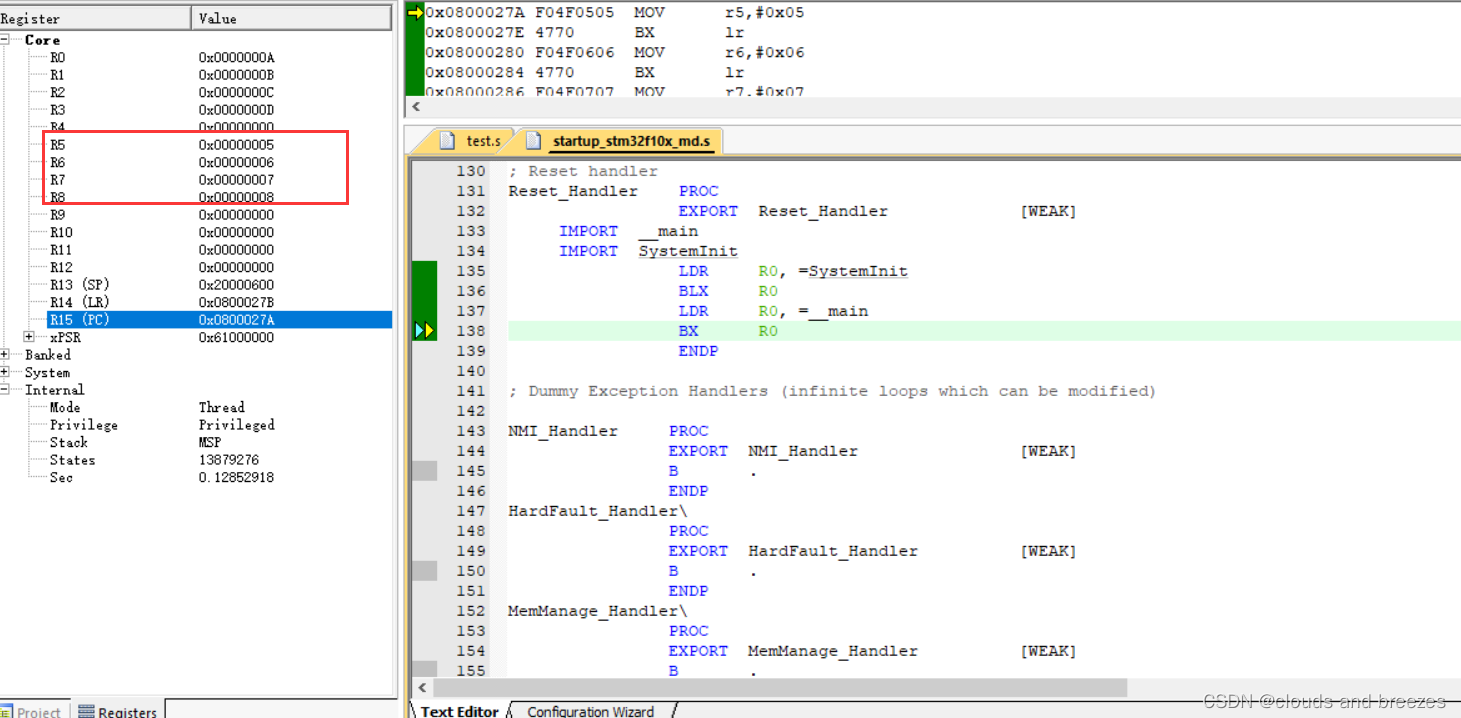This screenshot has height=718, width=1461.
Task: Click disassembly line at 0x08000284 BX lr
Action: click(x=585, y=72)
